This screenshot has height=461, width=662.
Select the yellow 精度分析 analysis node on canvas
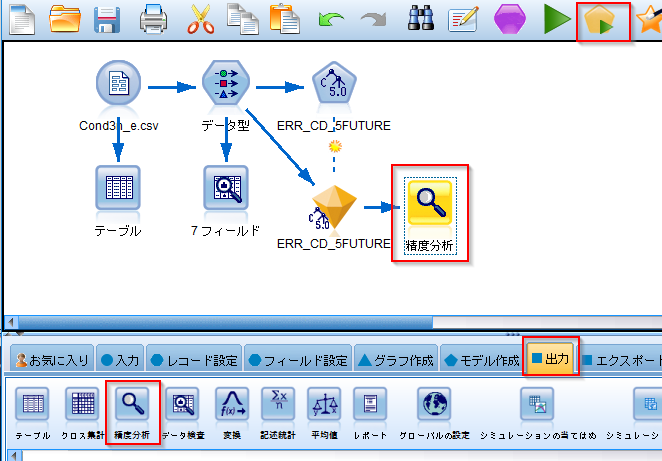tap(430, 203)
